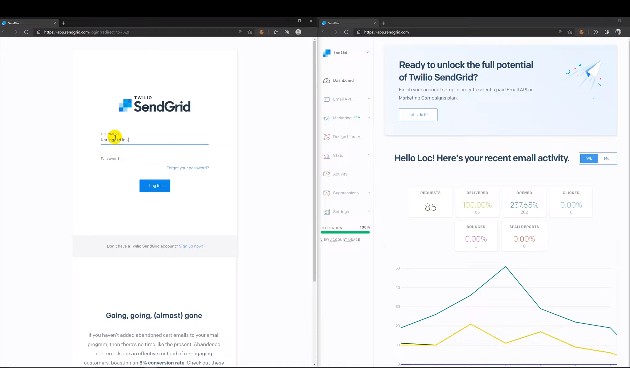The height and width of the screenshot is (368, 630).
Task: Reload the page in the left login window
Action: tap(26, 32)
